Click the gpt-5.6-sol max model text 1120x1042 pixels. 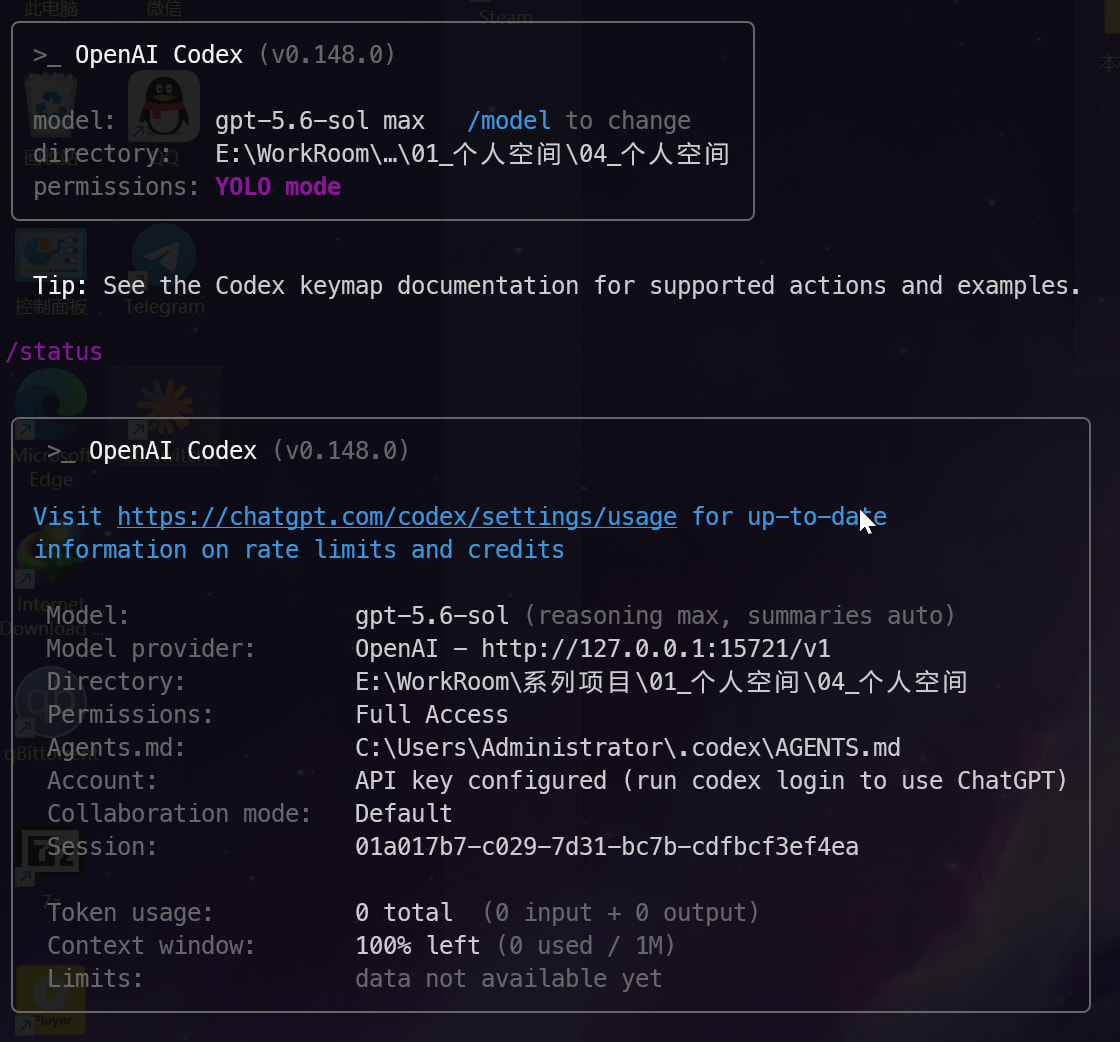[320, 121]
